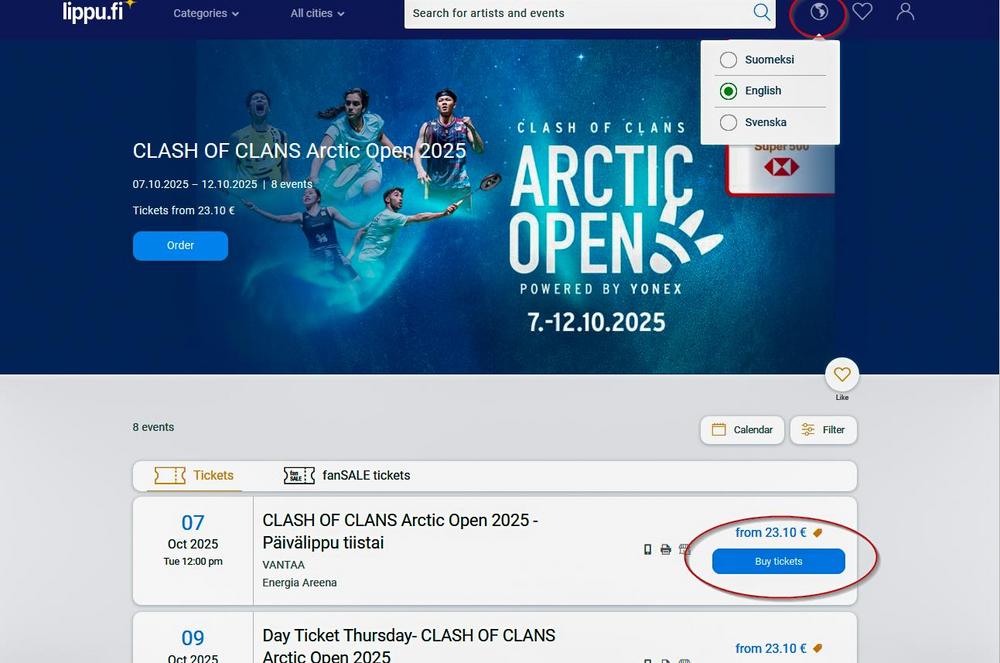Click the blue Order button
Image resolution: width=1000 pixels, height=663 pixels.
(180, 245)
